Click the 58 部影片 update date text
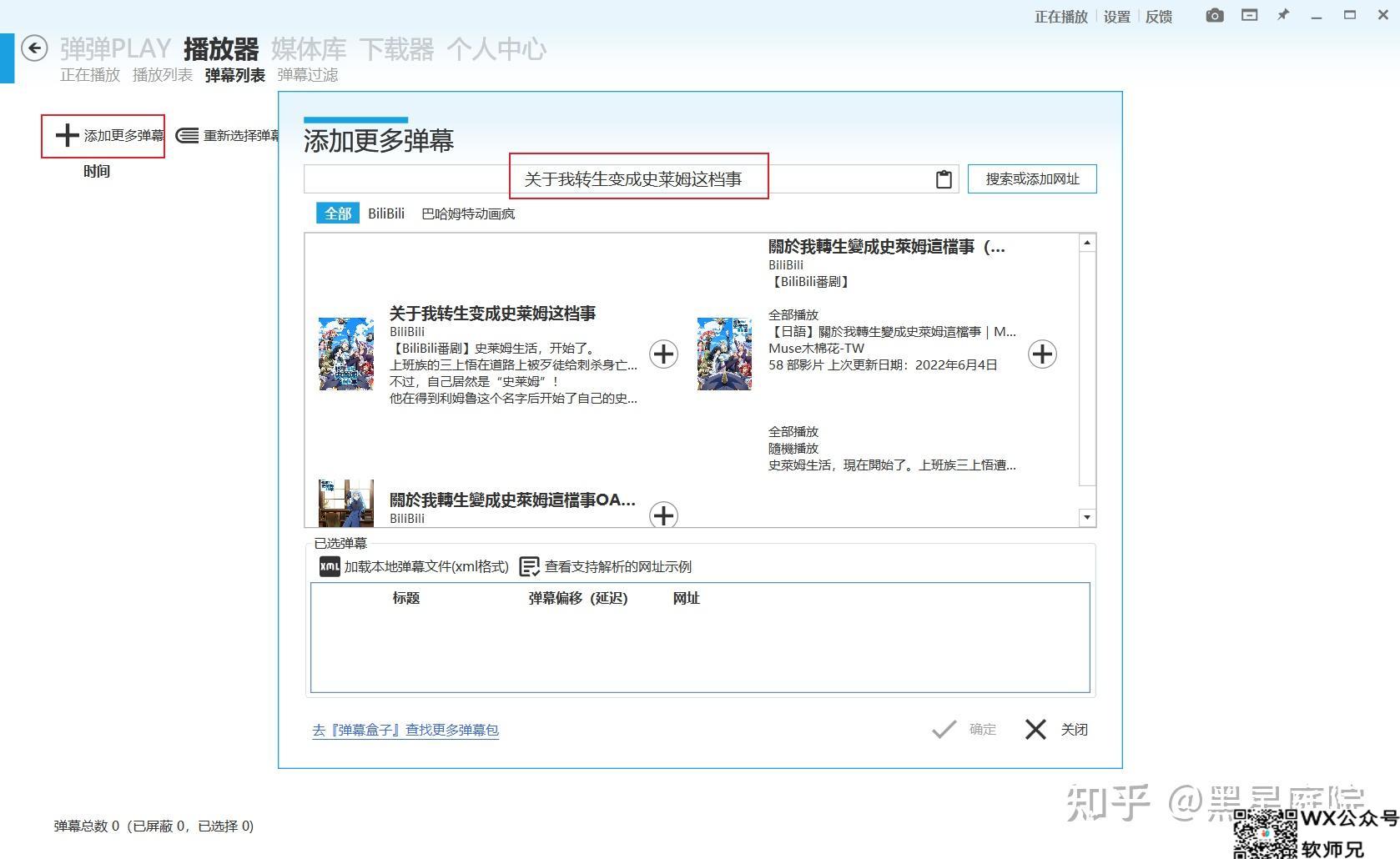Viewport: 1400px width, 859px height. coord(883,364)
